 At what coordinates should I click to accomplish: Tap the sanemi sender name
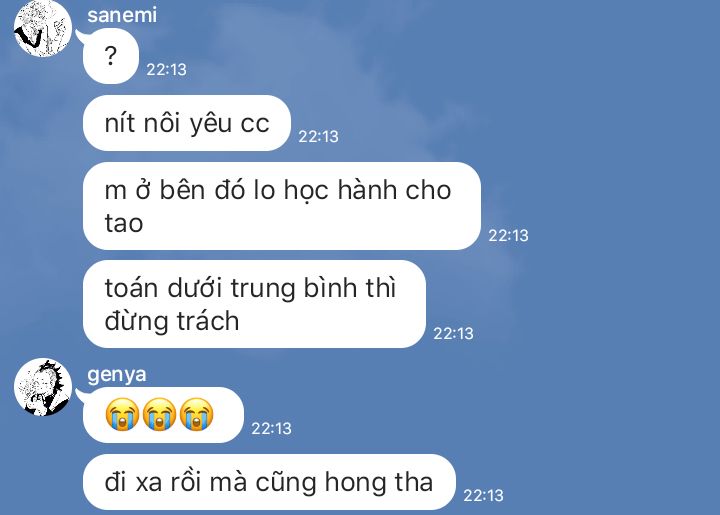pyautogui.click(x=122, y=15)
